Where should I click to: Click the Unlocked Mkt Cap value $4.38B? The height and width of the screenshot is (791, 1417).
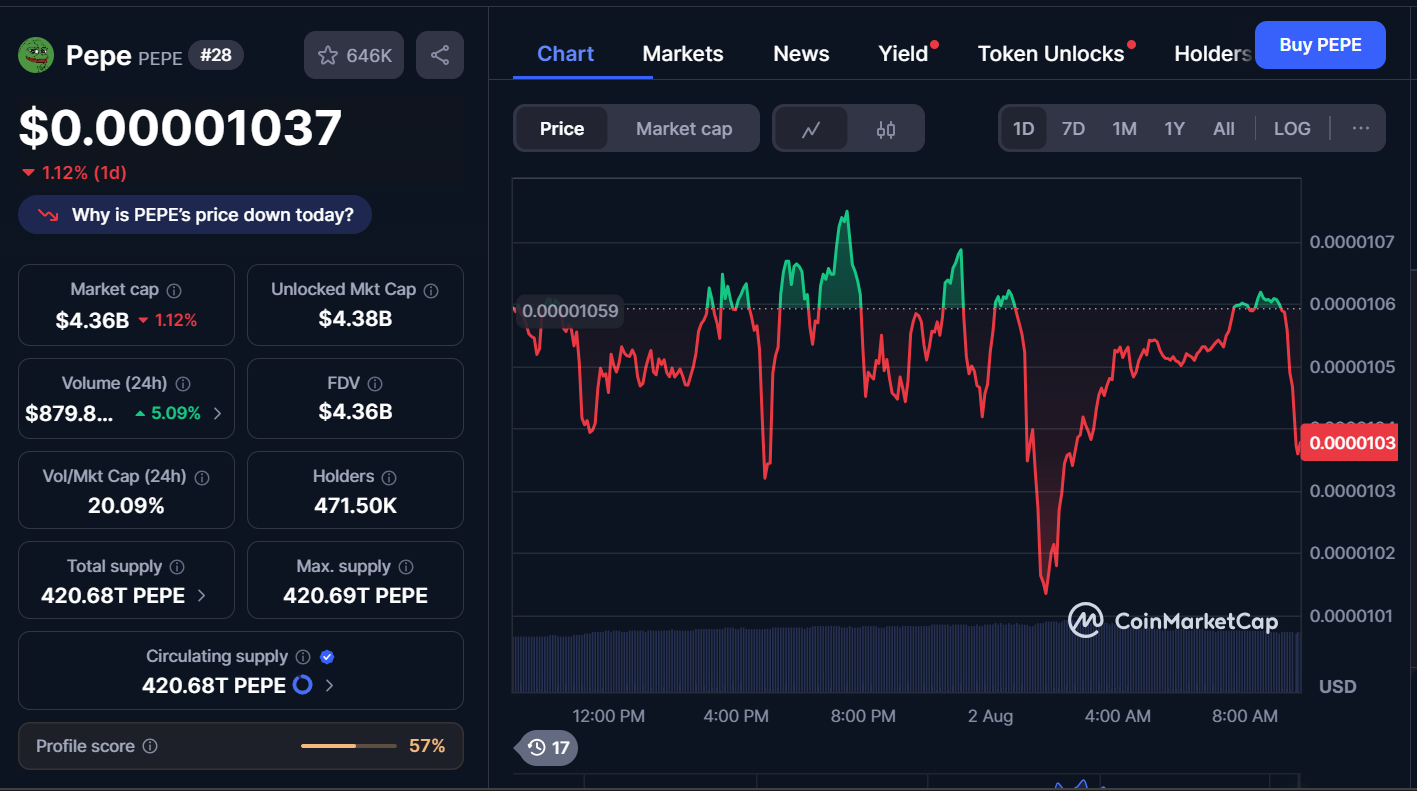pos(355,319)
